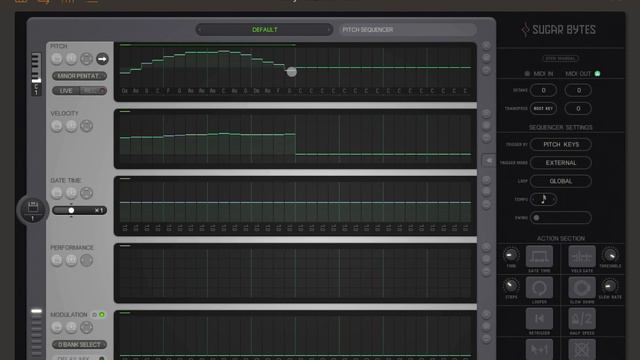Click third round button under Velocity label
This screenshot has width=640, height=360.
tap(86, 126)
